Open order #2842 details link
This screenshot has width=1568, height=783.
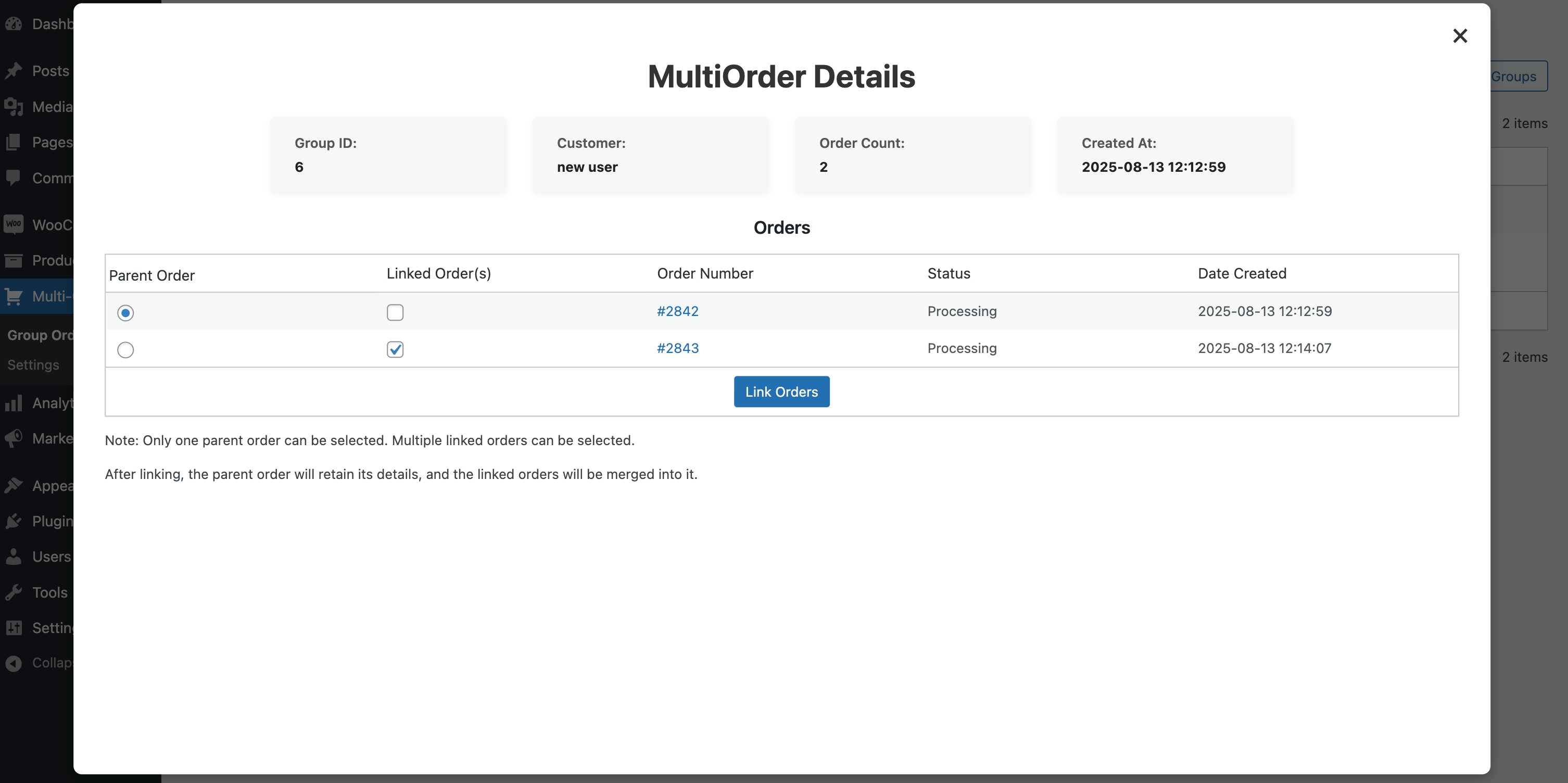(677, 310)
